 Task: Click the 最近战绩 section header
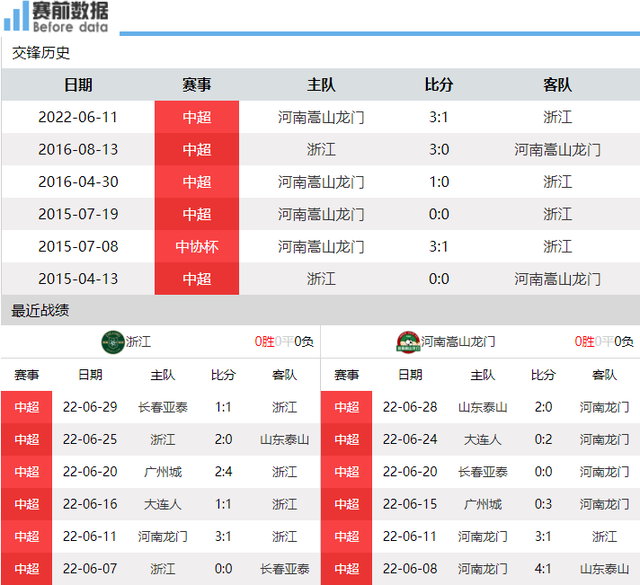pos(40,310)
